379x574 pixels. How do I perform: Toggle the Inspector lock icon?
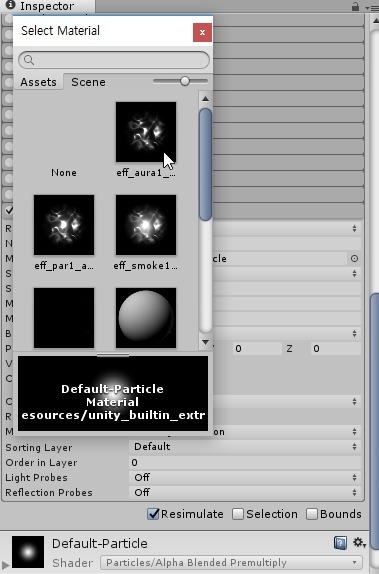click(355, 7)
